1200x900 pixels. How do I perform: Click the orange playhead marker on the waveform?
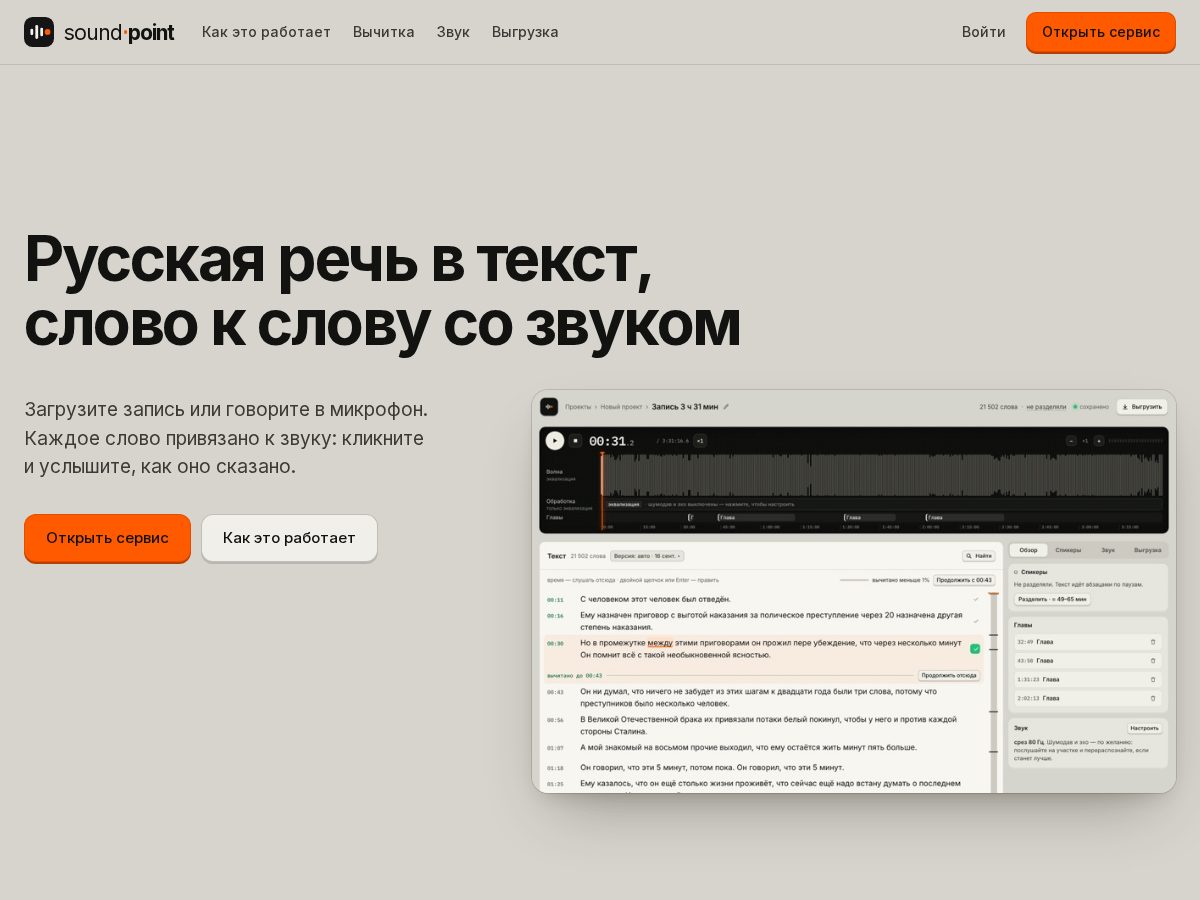pyautogui.click(x=602, y=490)
